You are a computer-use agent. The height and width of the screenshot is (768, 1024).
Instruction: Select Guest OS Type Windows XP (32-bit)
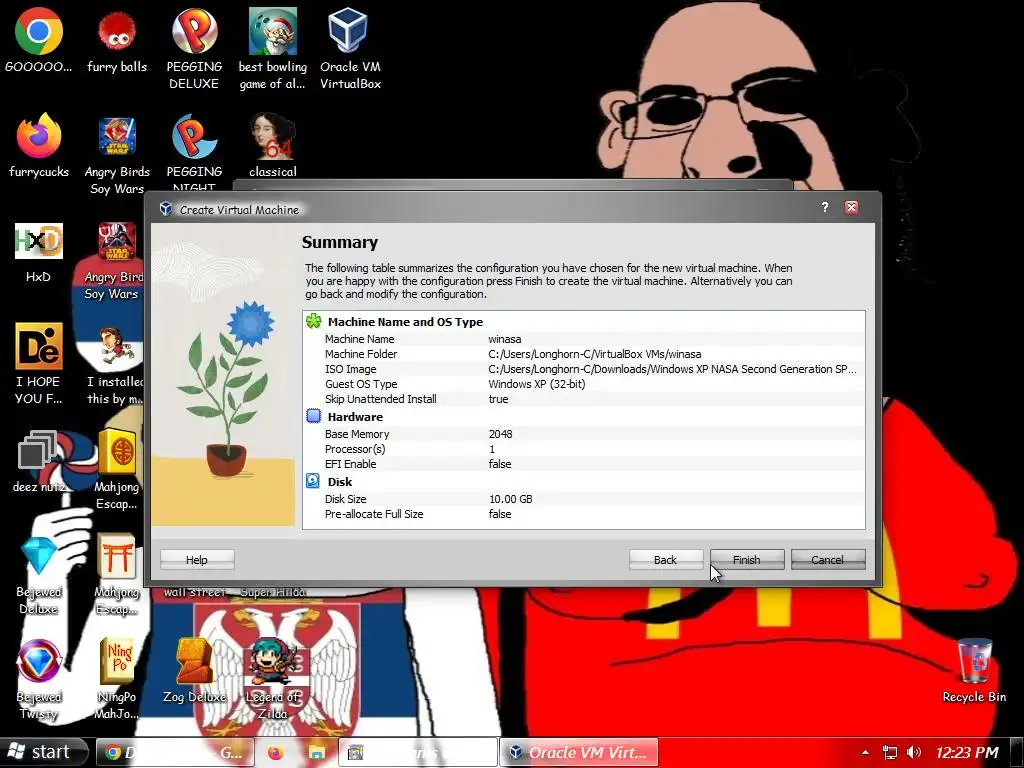pos(537,384)
